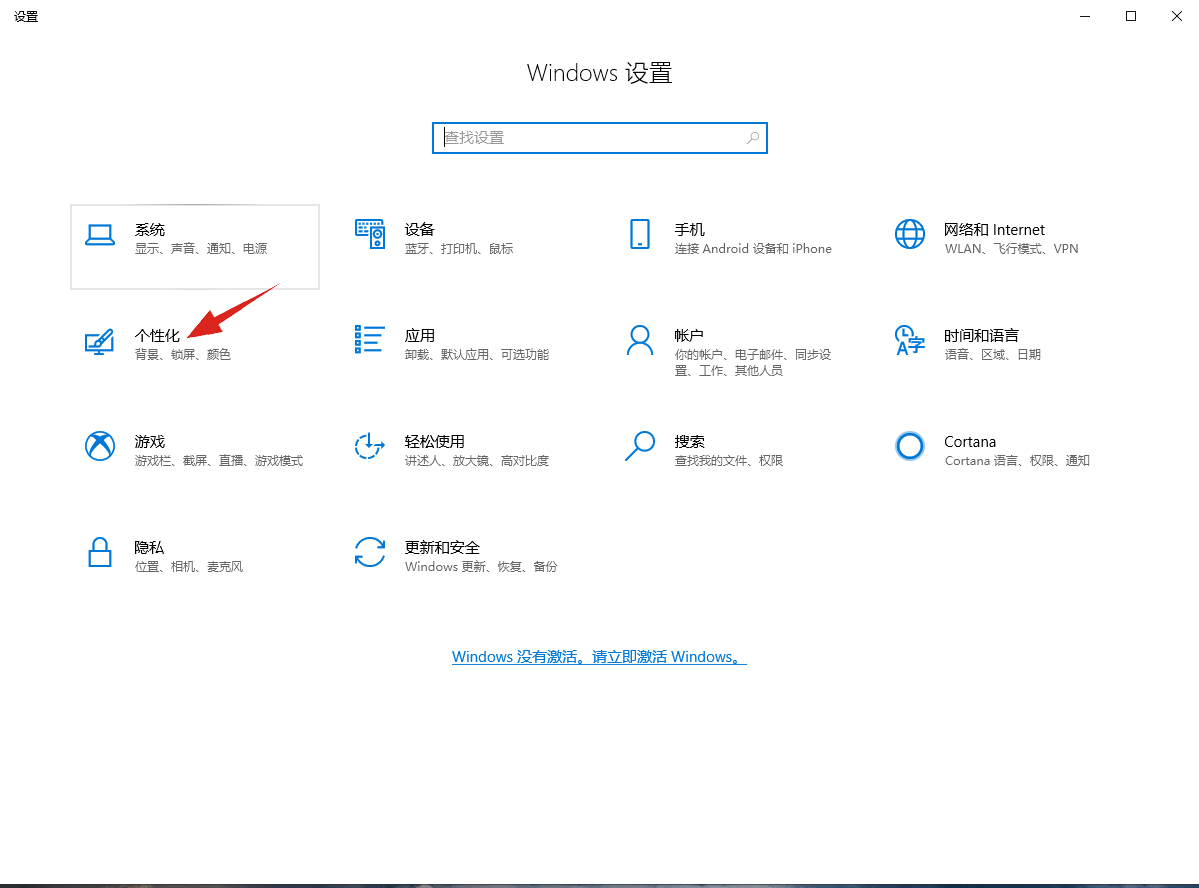Open the Windows activation link
The height and width of the screenshot is (888, 1199).
(x=600, y=657)
